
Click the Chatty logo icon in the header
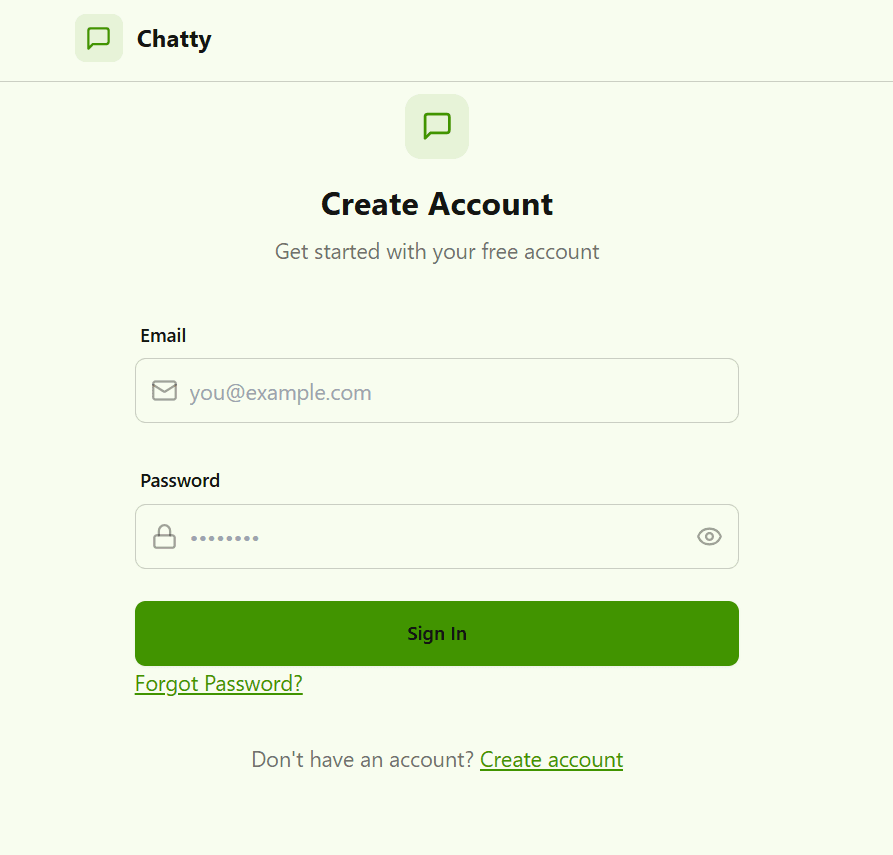99,39
